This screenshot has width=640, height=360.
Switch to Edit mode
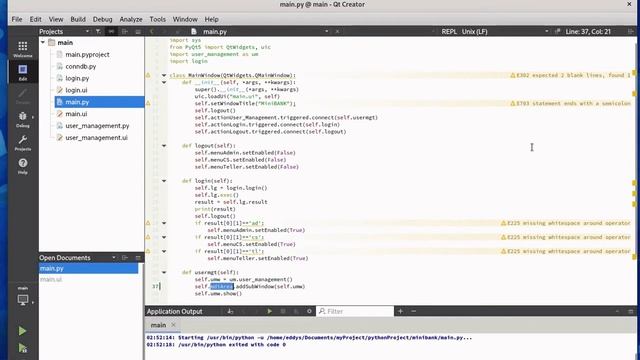23,72
